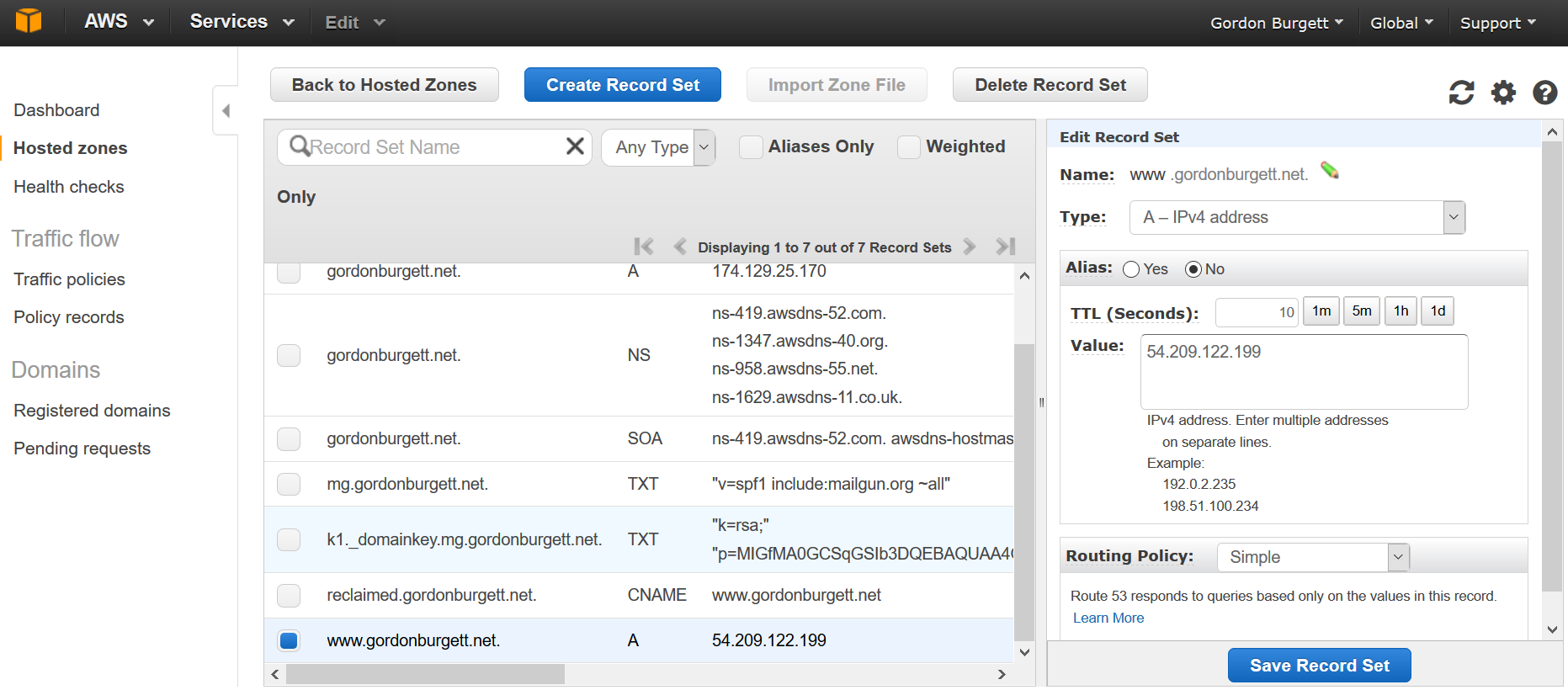Set TTL to 1m preset
The height and width of the screenshot is (690, 1568).
[1321, 311]
